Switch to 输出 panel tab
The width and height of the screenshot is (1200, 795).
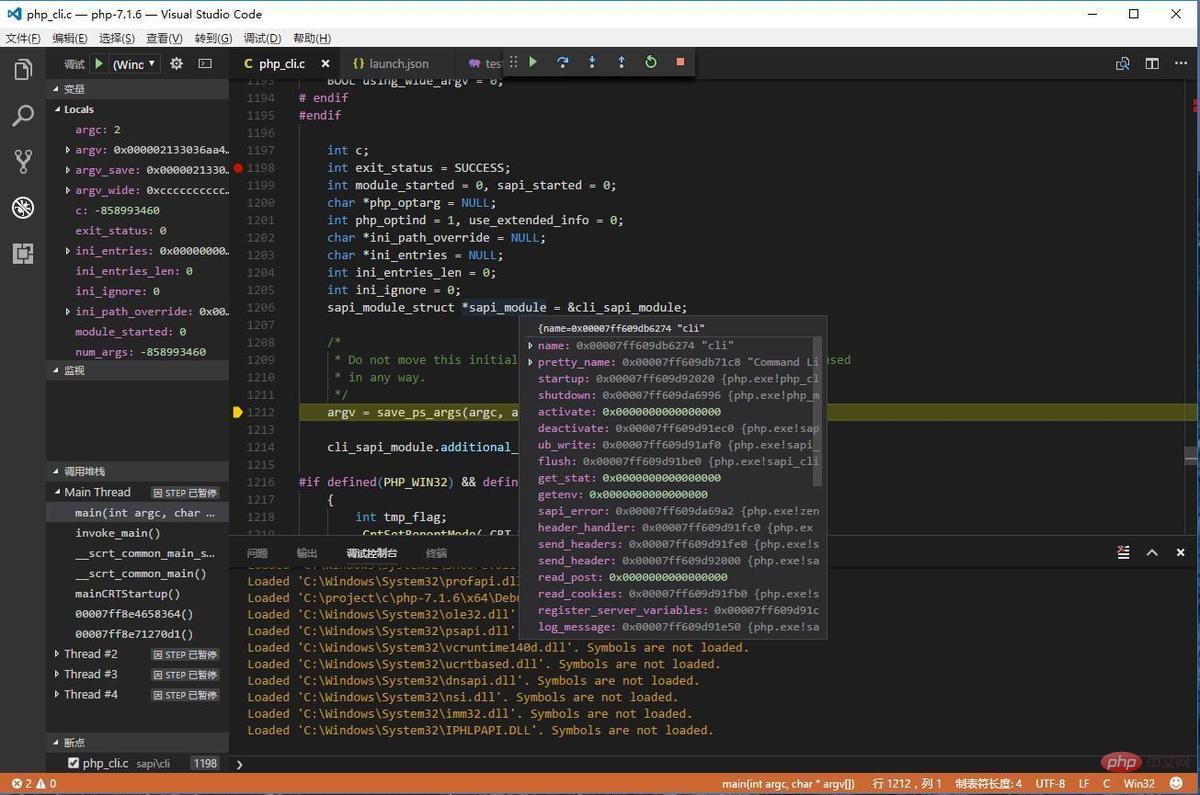(x=307, y=553)
